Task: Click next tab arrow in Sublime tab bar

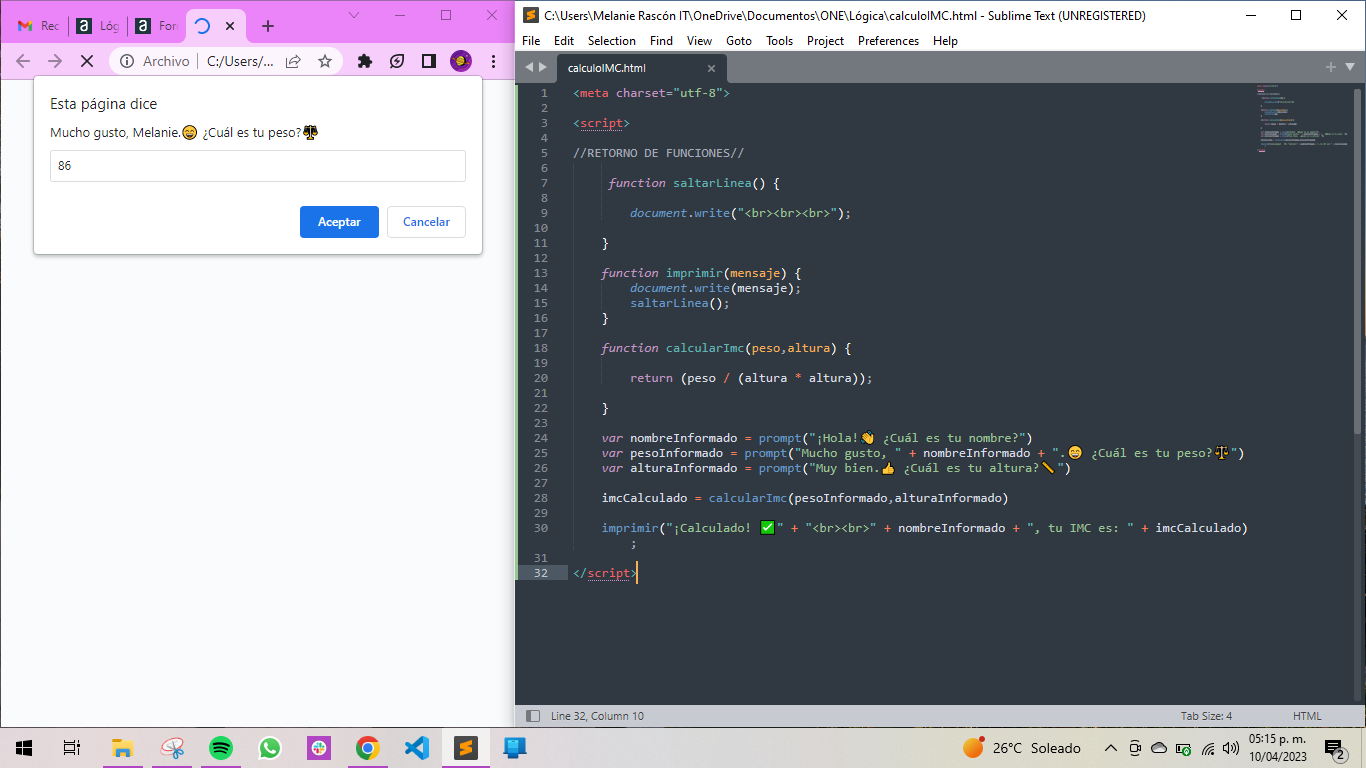Action: click(543, 67)
